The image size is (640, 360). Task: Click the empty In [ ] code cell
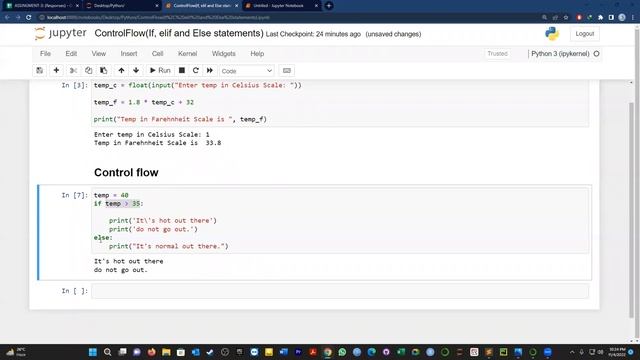tap(340, 291)
